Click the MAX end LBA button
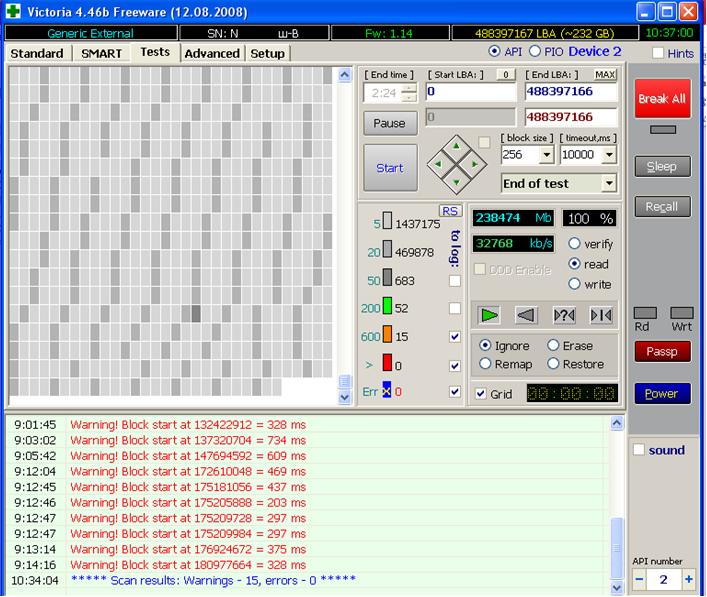Screen dimensions: 707x597 [x=605, y=74]
